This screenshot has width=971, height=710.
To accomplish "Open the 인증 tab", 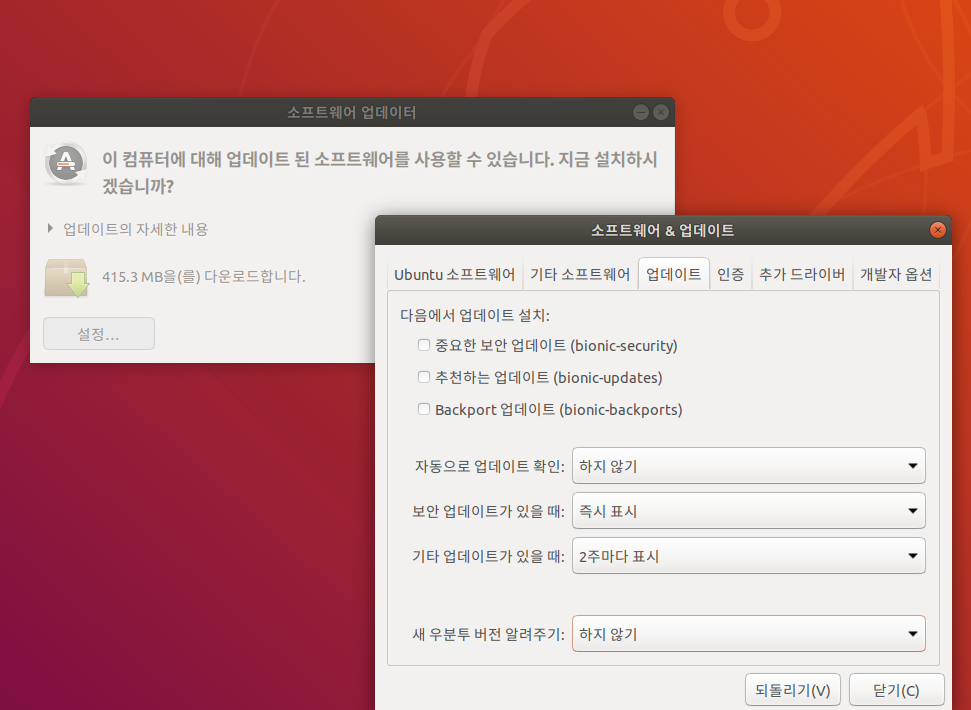I will click(730, 274).
